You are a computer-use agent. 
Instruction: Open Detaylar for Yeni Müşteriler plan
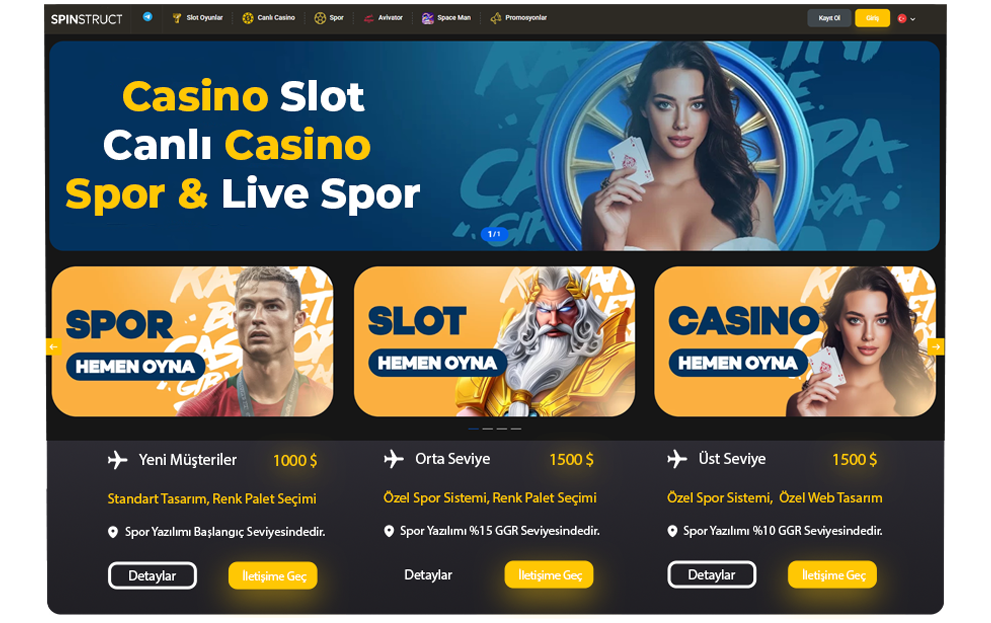click(x=152, y=576)
